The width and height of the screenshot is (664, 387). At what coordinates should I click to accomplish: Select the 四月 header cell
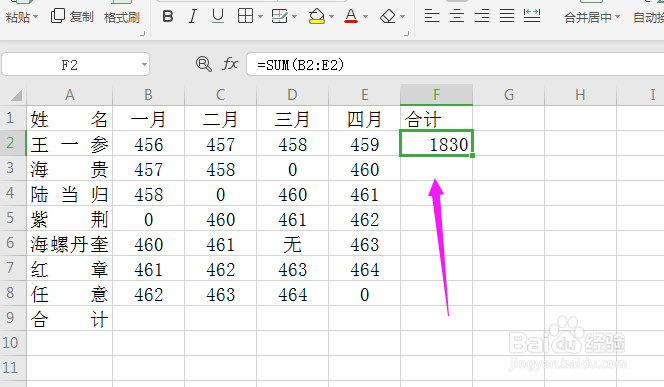365,118
